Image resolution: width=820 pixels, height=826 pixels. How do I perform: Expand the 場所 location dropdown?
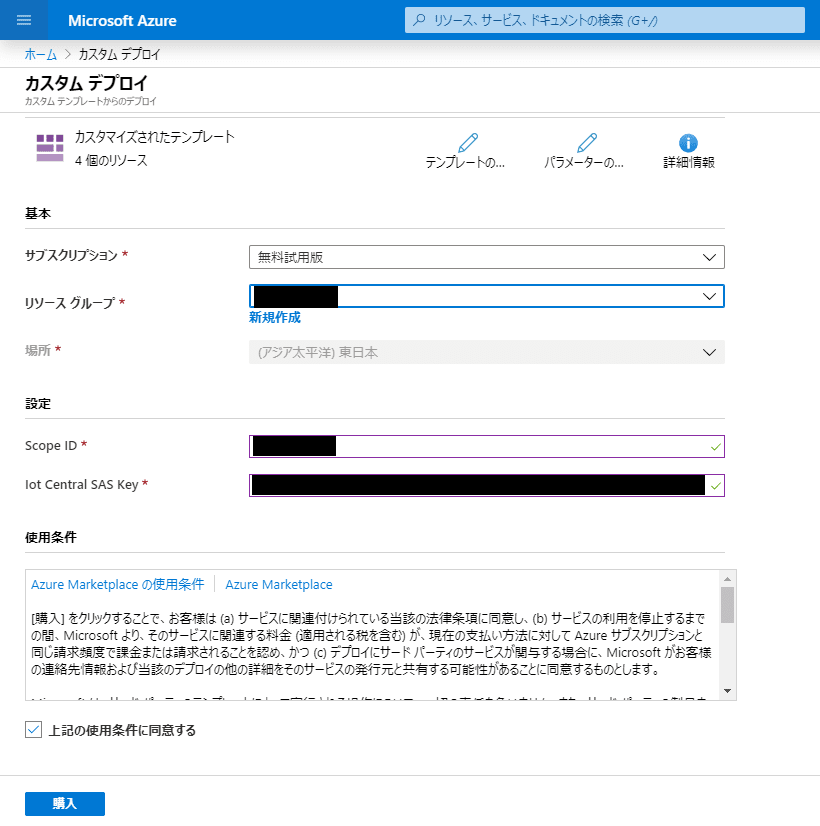(x=487, y=352)
